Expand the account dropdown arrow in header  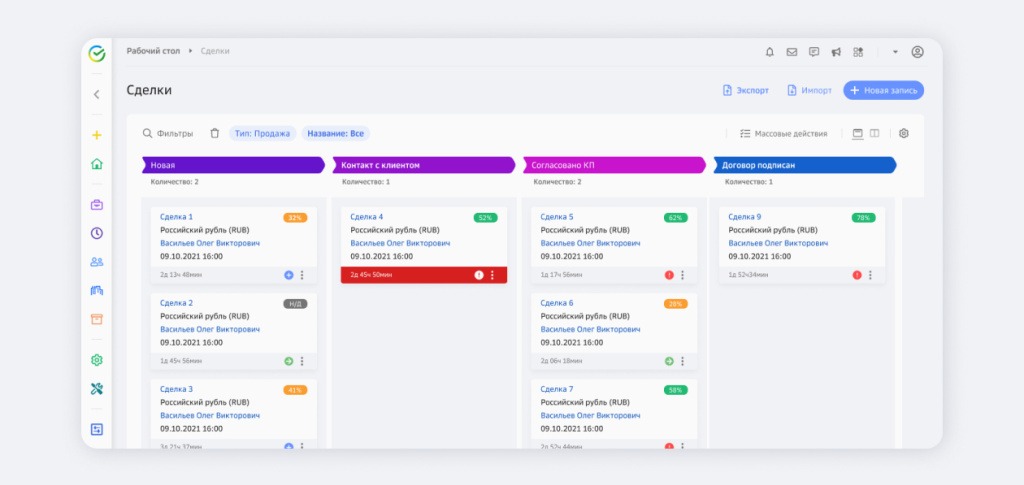(895, 52)
